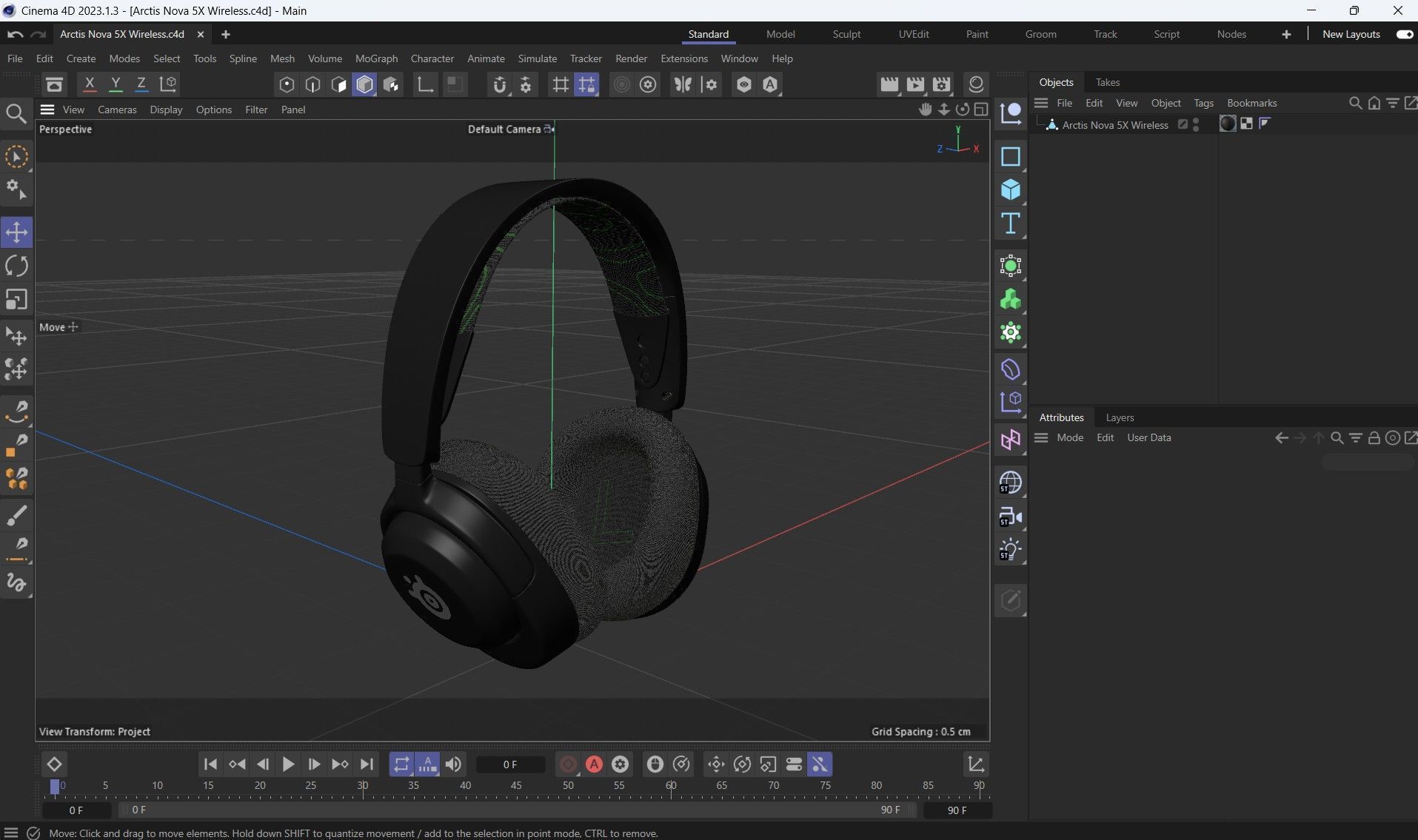Switch to the UVEdit layout tab
Screen dimensions: 1418x840
click(x=914, y=34)
